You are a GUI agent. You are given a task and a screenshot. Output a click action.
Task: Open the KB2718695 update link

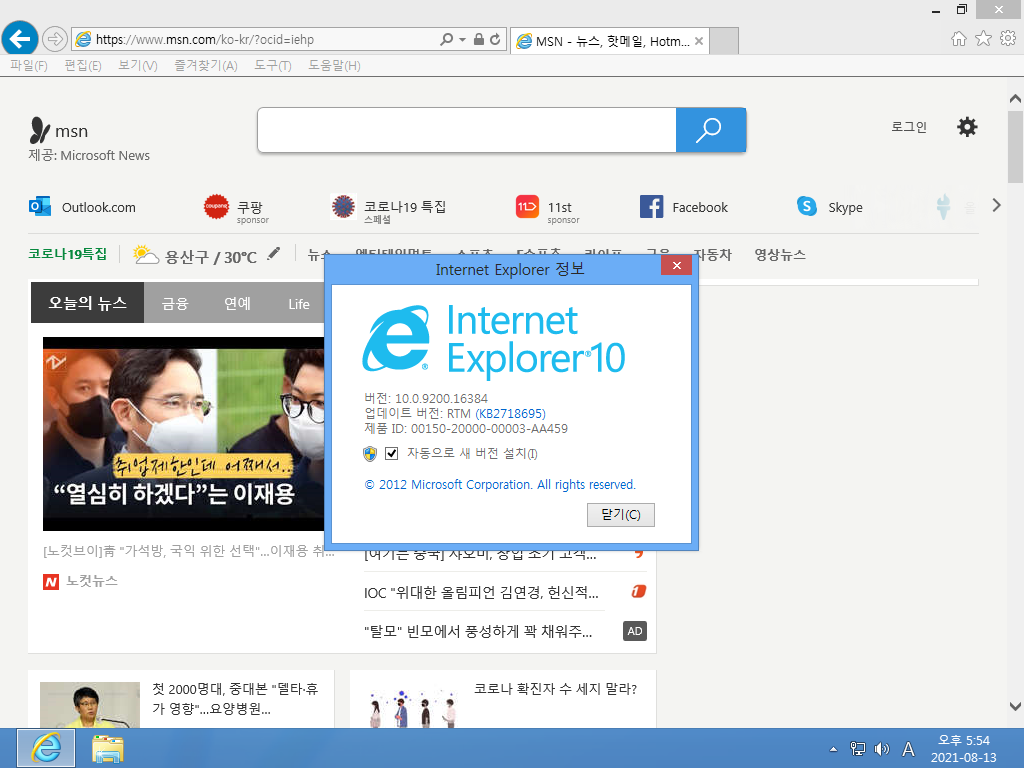(x=510, y=413)
